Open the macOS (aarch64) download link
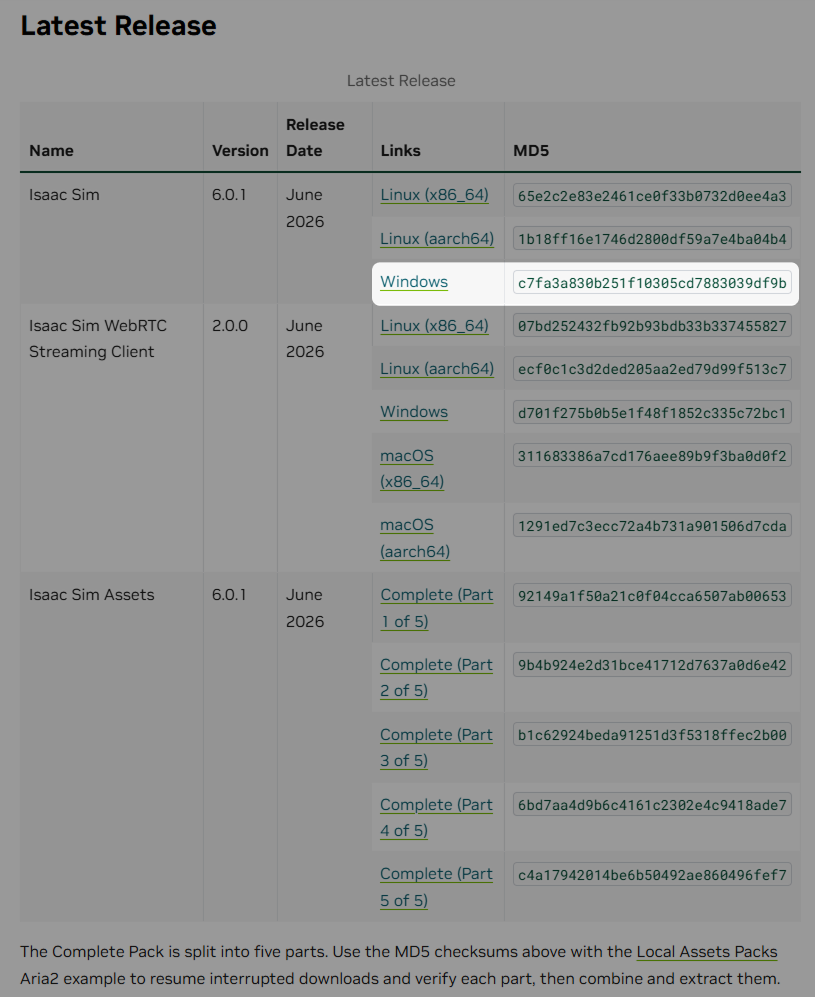This screenshot has width=815, height=997. tap(414, 538)
